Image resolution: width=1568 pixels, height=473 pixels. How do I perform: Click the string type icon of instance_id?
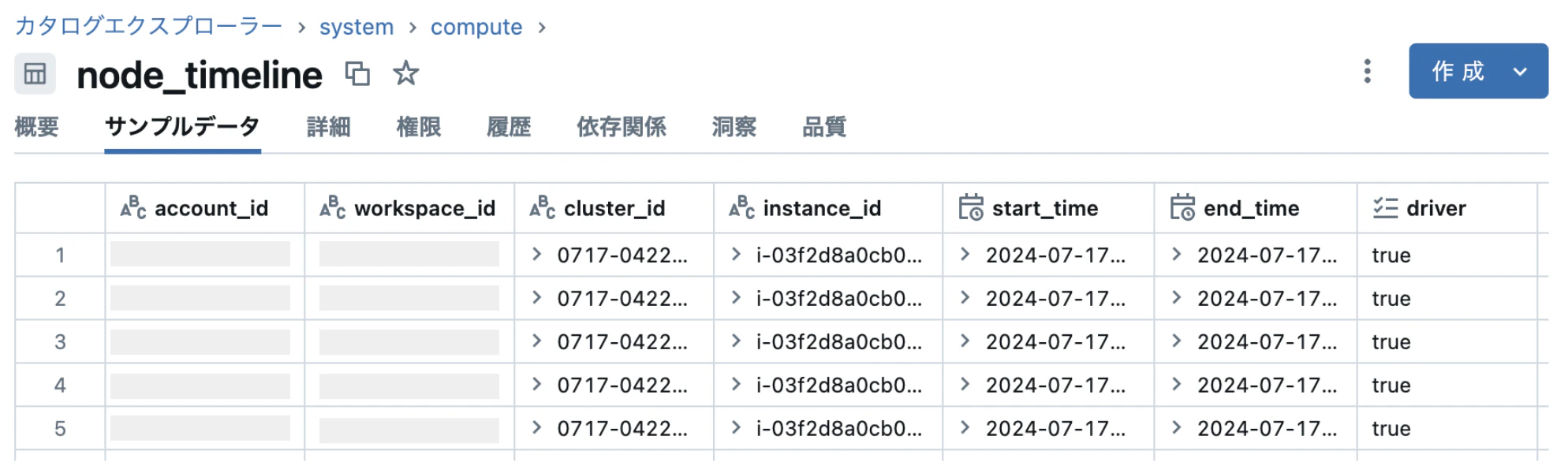click(742, 207)
